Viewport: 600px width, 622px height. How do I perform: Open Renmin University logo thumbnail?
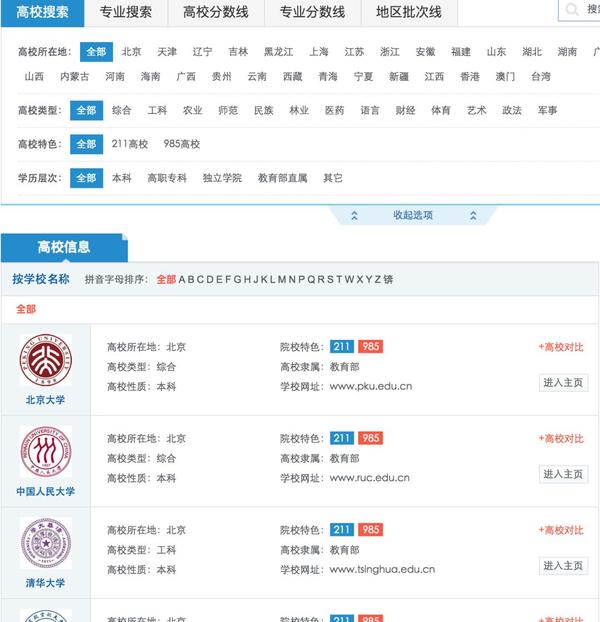[46, 452]
